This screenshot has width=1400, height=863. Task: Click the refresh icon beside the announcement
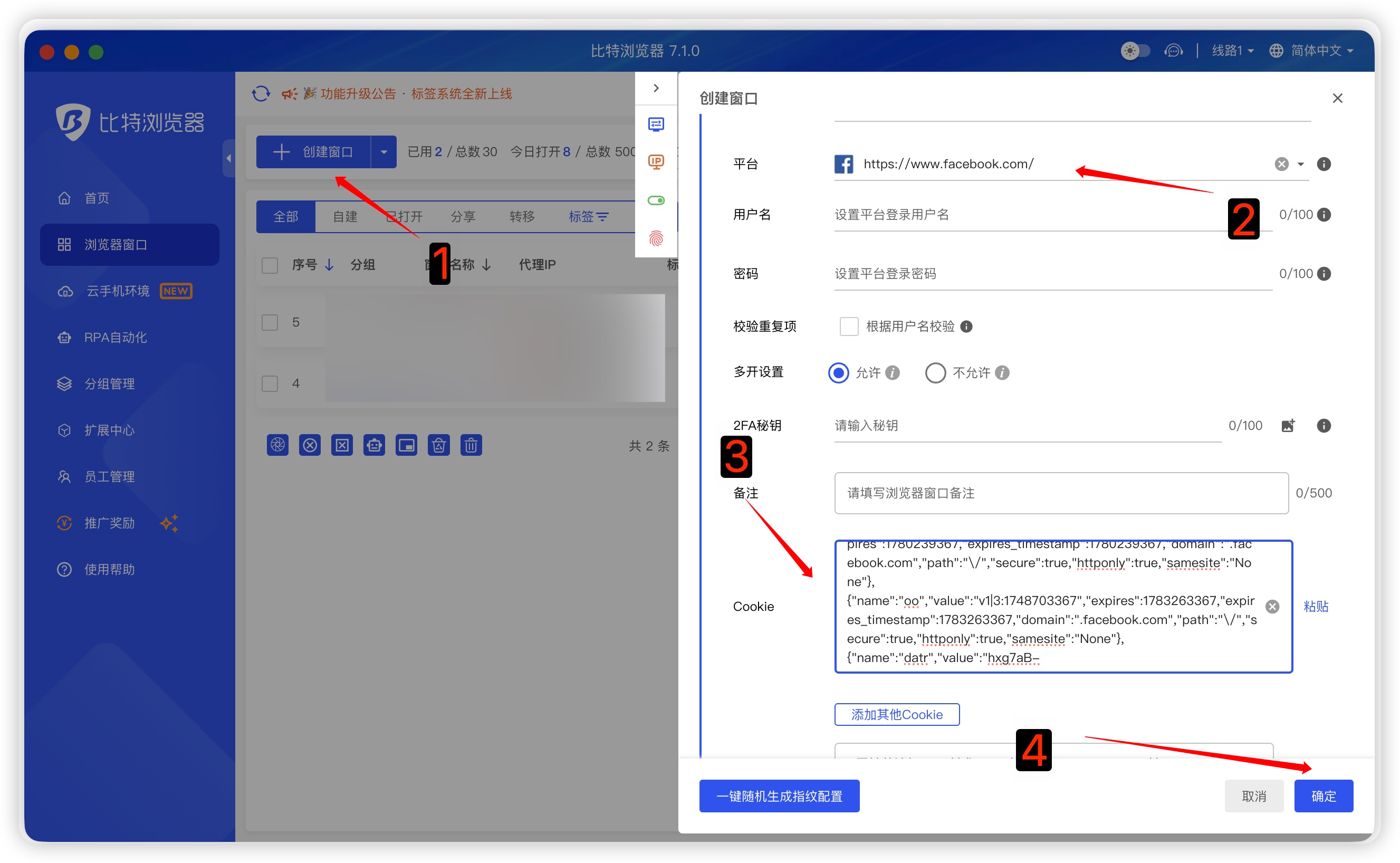click(261, 93)
